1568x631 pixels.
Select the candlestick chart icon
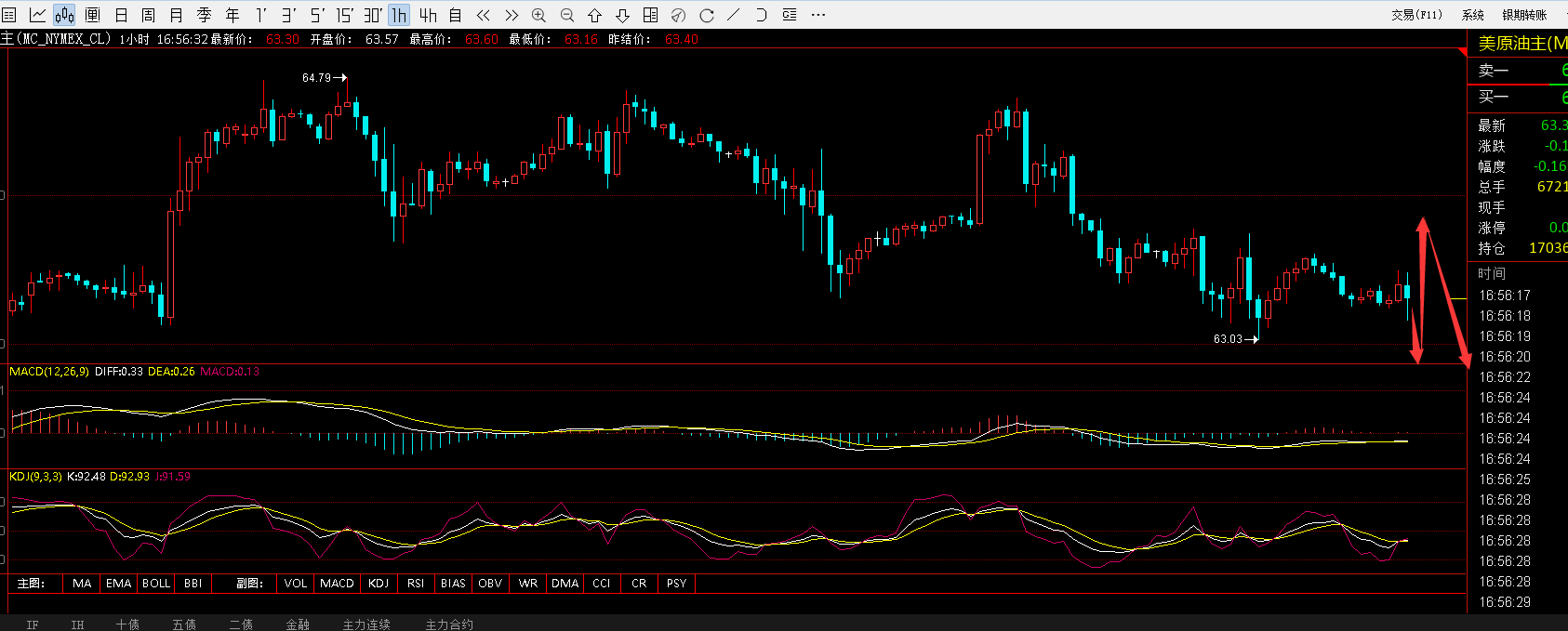64,15
